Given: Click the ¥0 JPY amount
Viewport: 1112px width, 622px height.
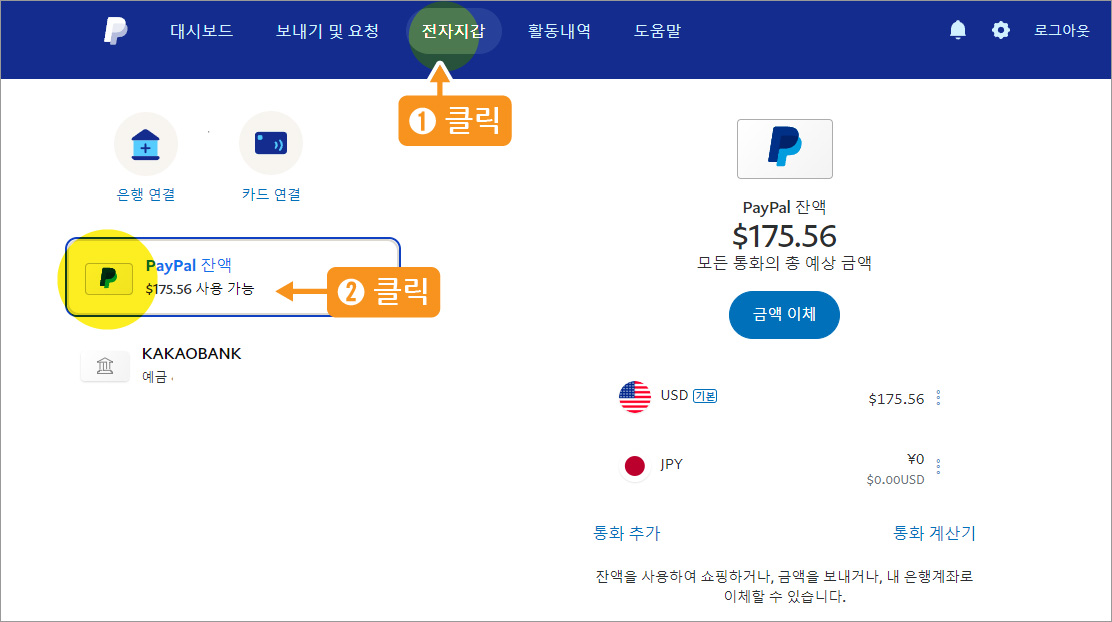Looking at the screenshot, I should click(x=916, y=459).
